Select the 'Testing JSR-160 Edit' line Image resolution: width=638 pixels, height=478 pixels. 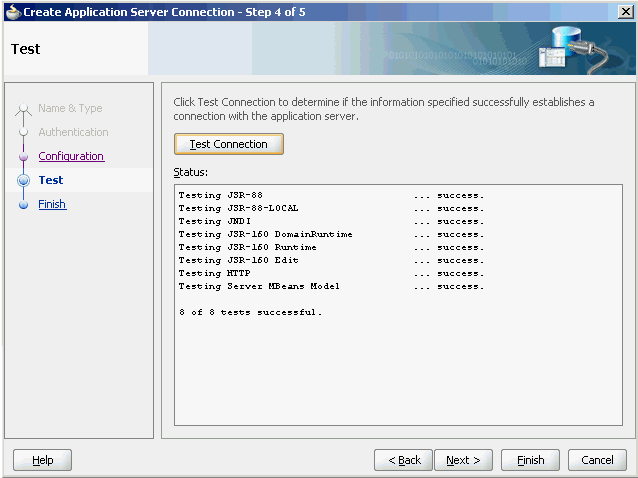pyautogui.click(x=331, y=260)
